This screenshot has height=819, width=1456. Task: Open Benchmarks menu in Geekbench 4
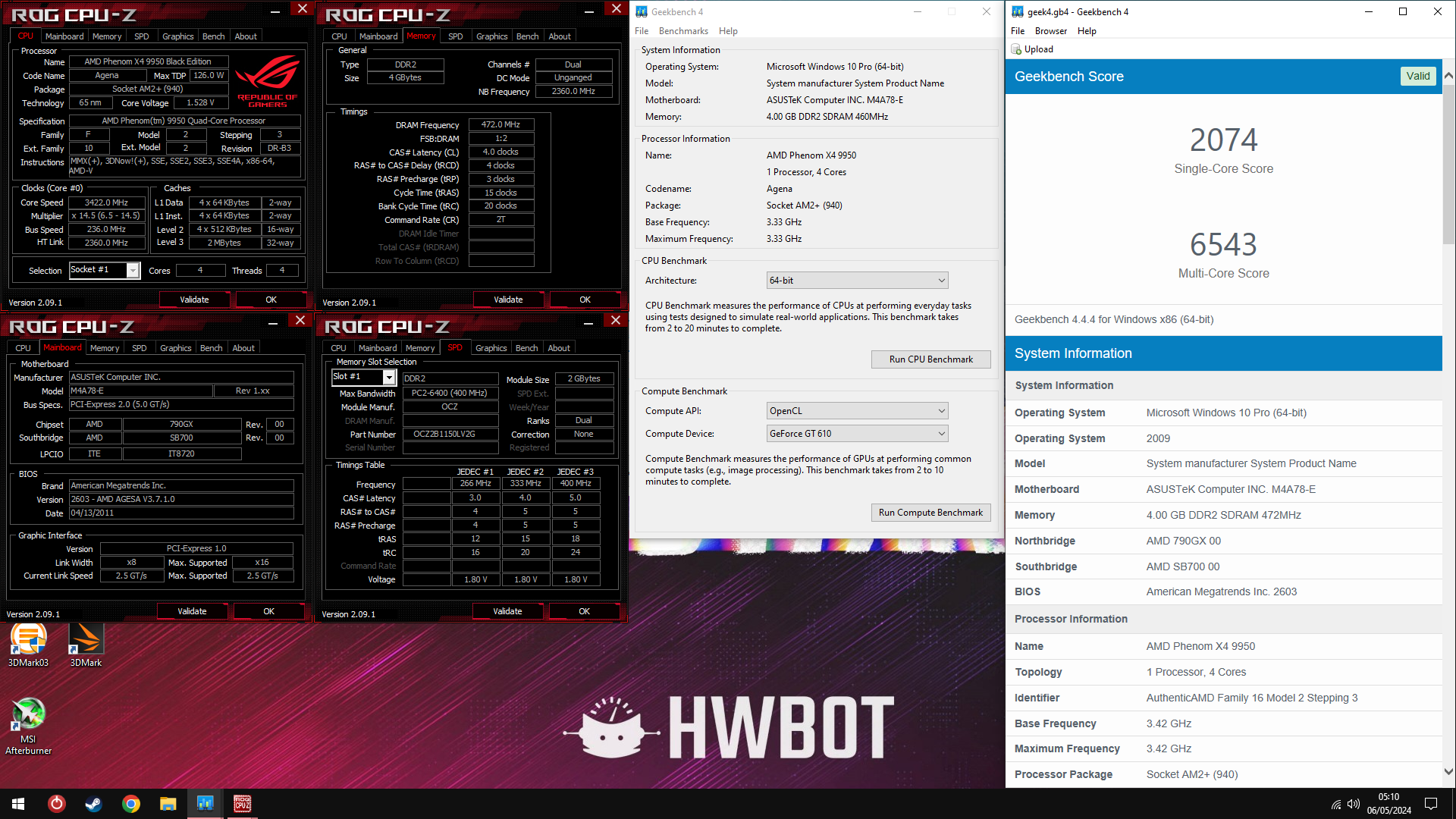(x=683, y=31)
